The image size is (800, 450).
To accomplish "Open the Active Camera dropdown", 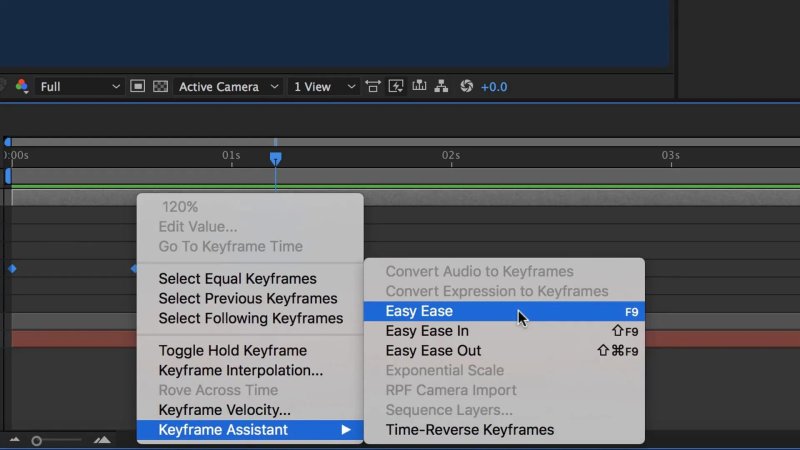I will tap(228, 87).
